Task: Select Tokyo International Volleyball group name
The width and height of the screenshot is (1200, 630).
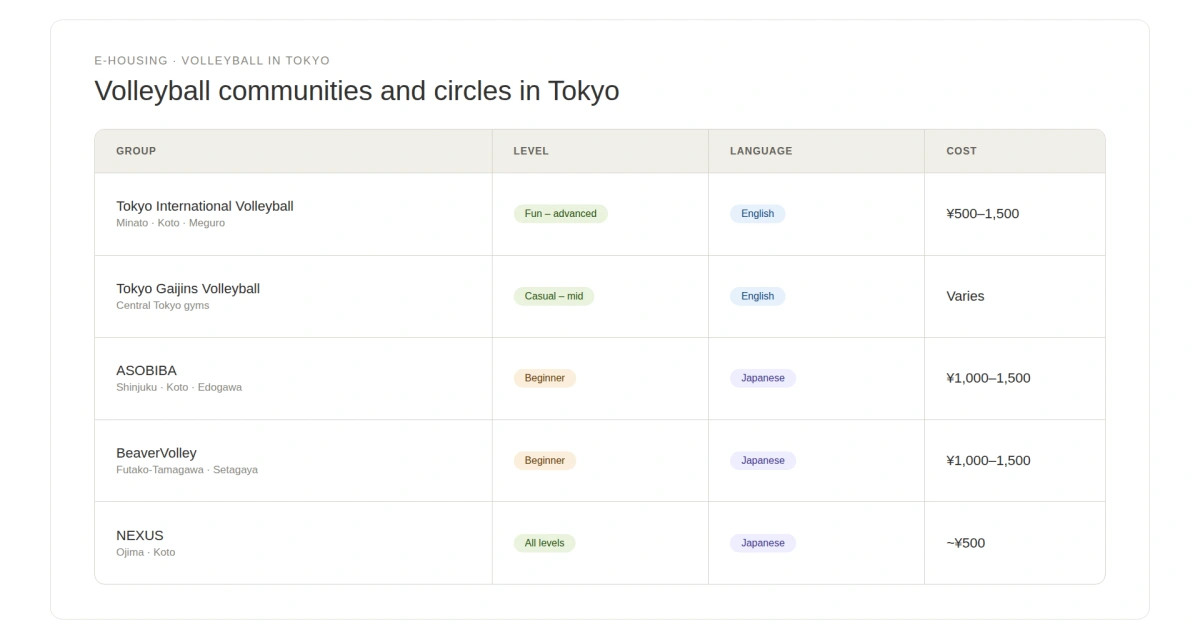Action: (x=205, y=206)
